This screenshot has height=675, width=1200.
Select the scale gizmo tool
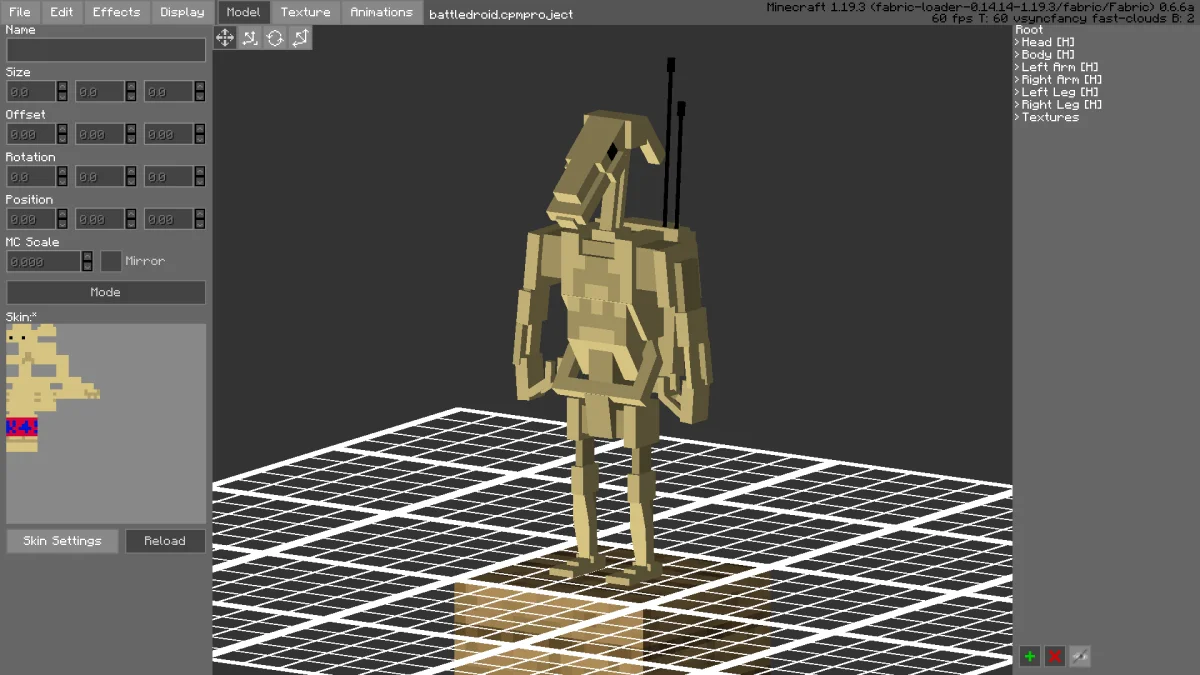[x=250, y=37]
